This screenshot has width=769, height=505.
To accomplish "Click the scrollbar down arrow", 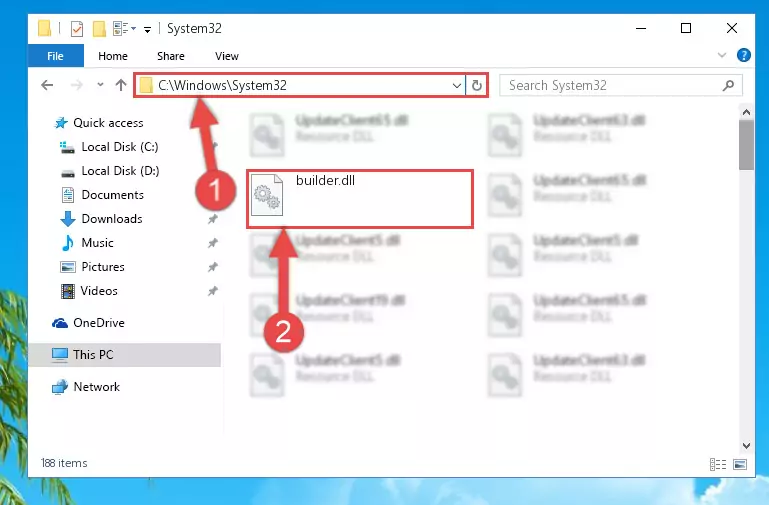I will coord(746,446).
